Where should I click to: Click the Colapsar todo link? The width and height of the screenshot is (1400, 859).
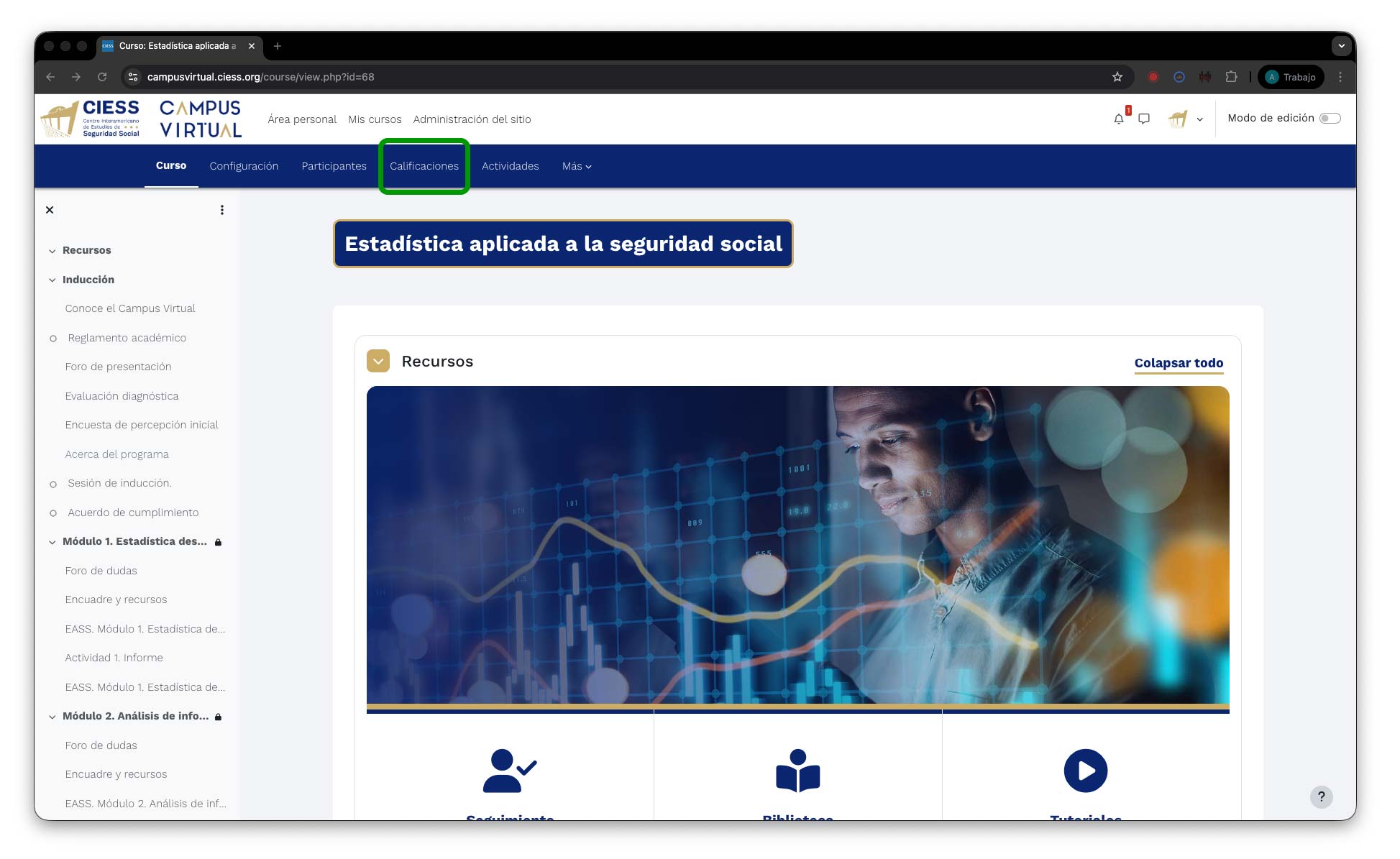(1179, 363)
